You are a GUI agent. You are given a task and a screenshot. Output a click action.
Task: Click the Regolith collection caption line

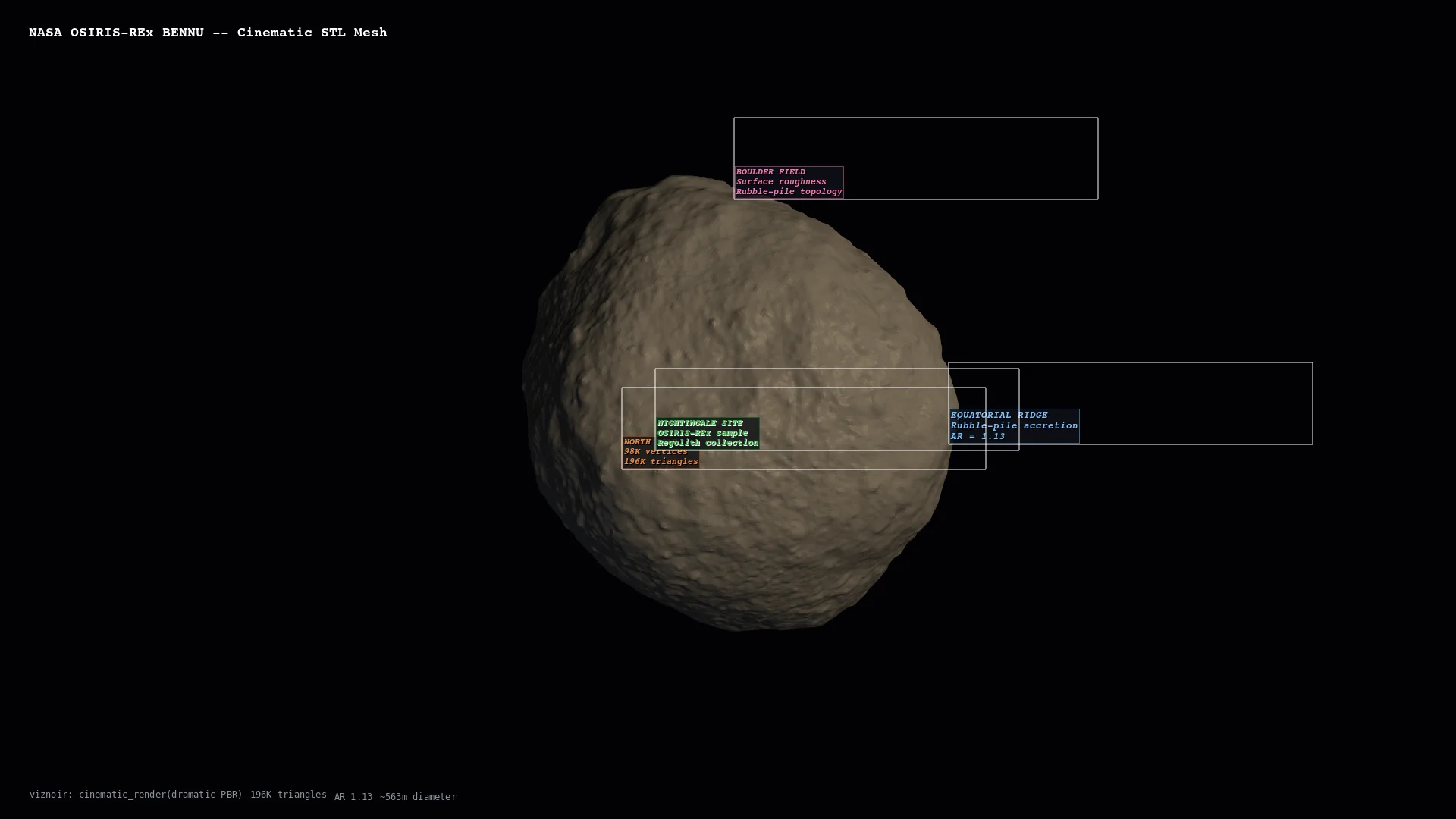[708, 443]
